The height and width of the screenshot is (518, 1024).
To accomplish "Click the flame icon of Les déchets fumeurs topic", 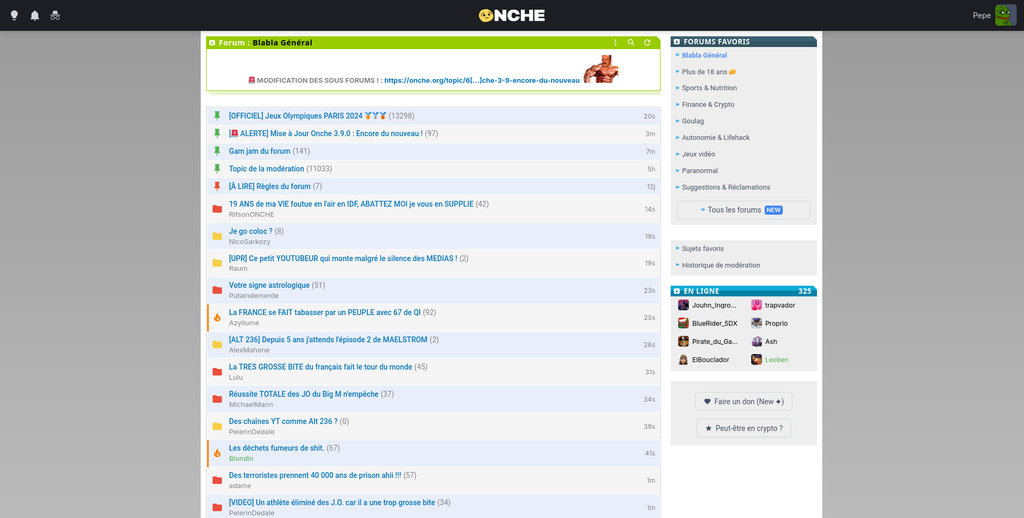I will (217, 453).
